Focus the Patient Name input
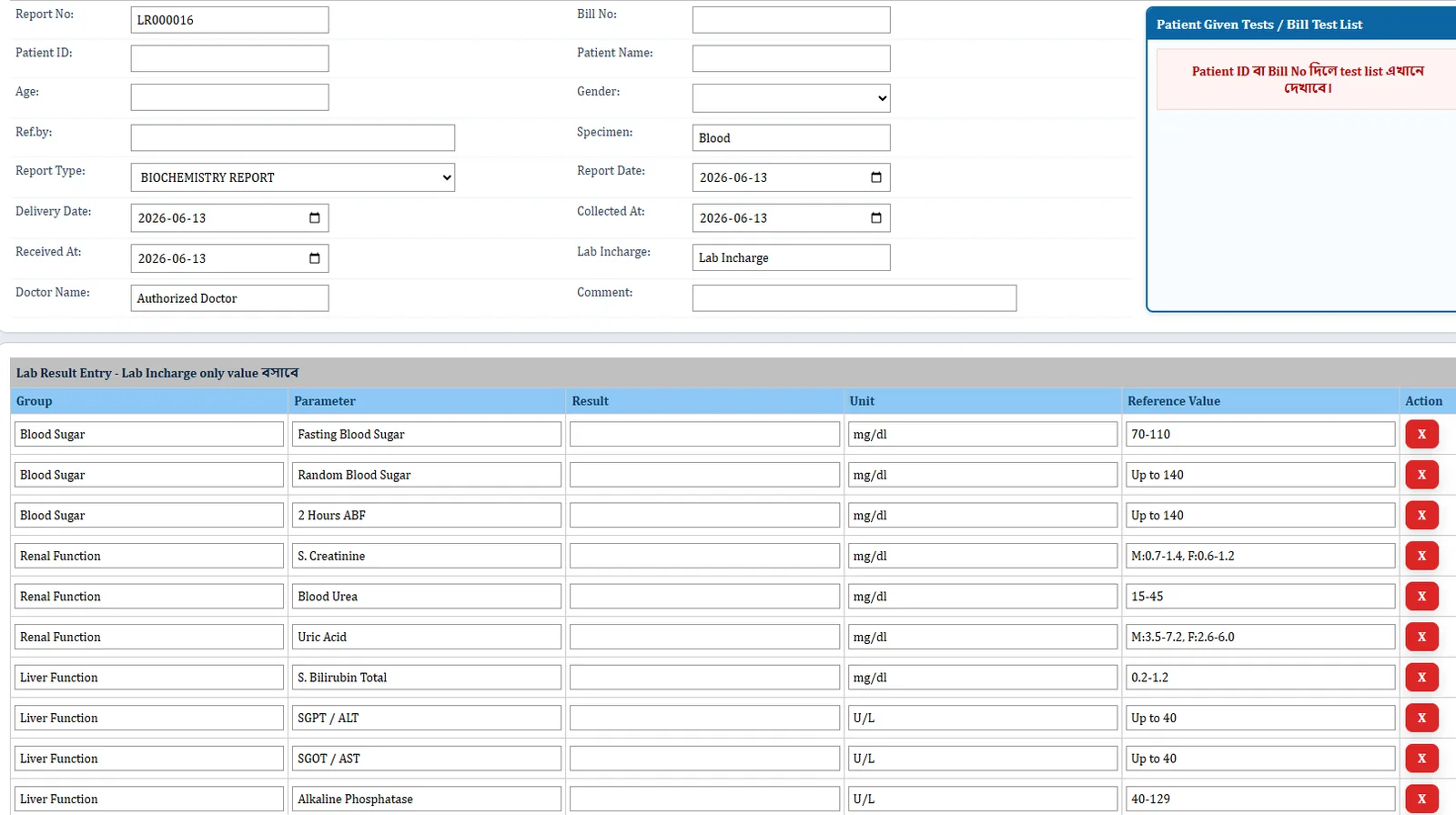This screenshot has height=815, width=1456. coord(791,58)
